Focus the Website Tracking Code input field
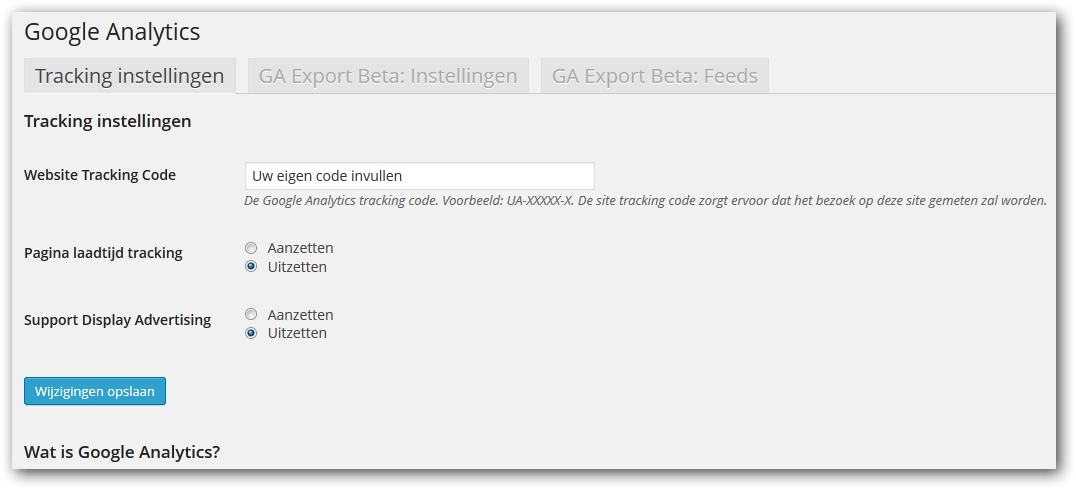 pyautogui.click(x=419, y=176)
